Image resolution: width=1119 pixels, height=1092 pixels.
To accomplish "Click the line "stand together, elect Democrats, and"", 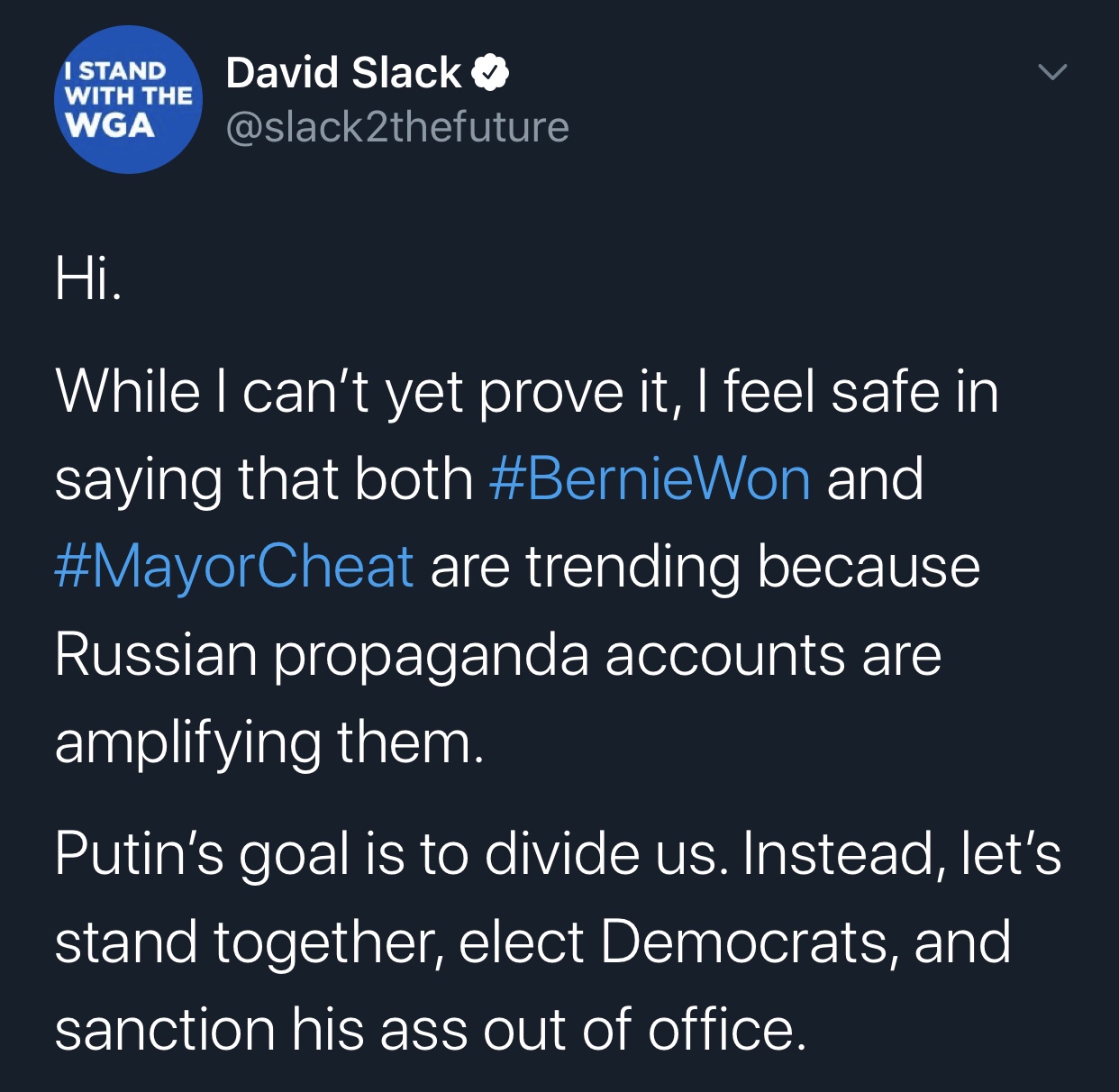I will tap(532, 942).
